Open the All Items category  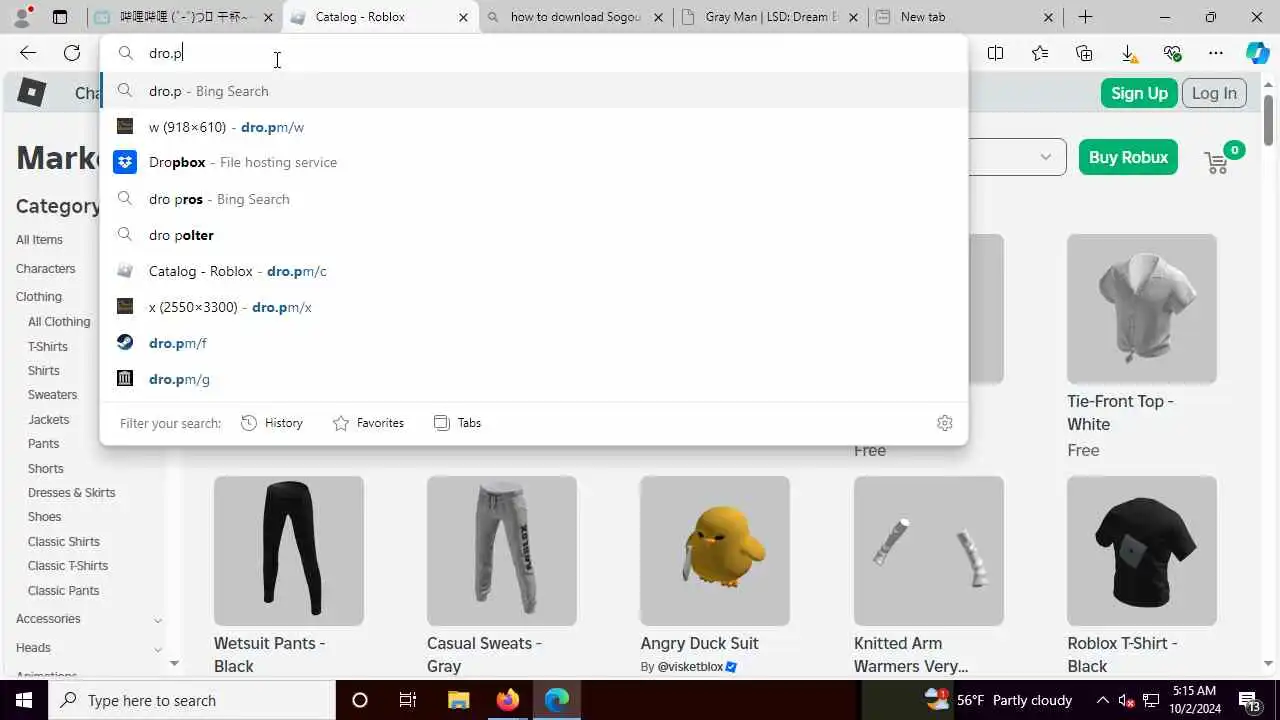tap(39, 240)
